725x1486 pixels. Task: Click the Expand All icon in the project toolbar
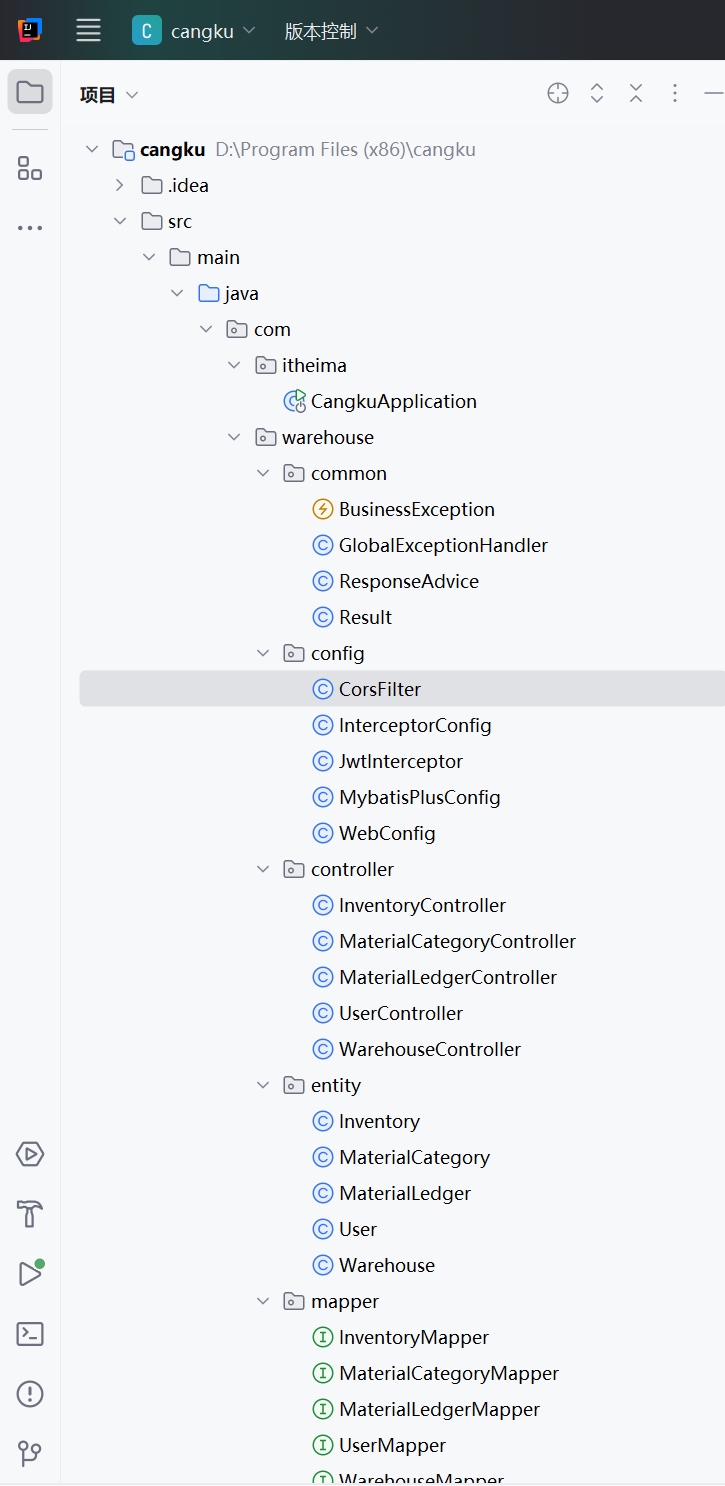pyautogui.click(x=597, y=93)
